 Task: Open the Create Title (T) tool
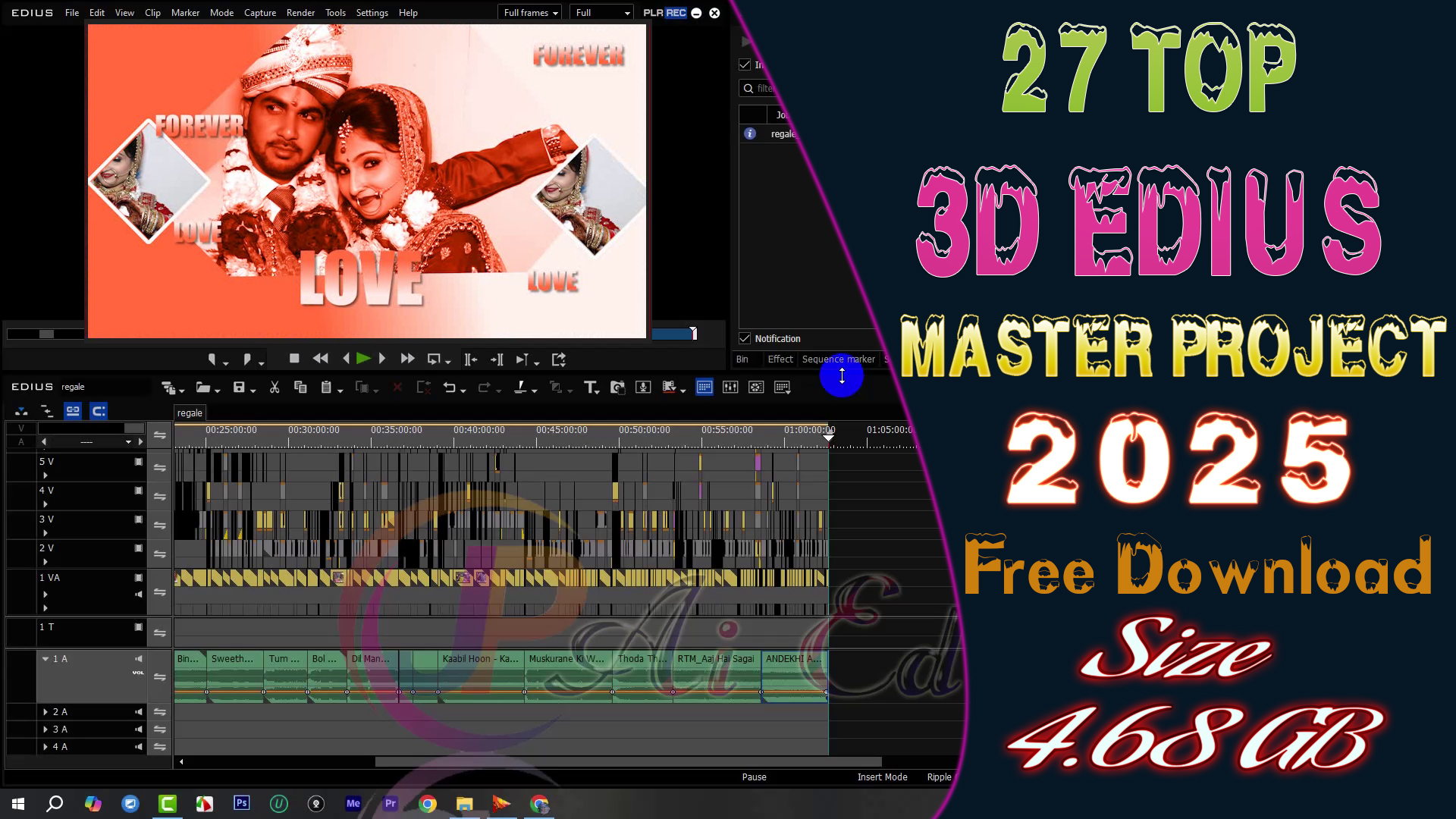point(590,388)
